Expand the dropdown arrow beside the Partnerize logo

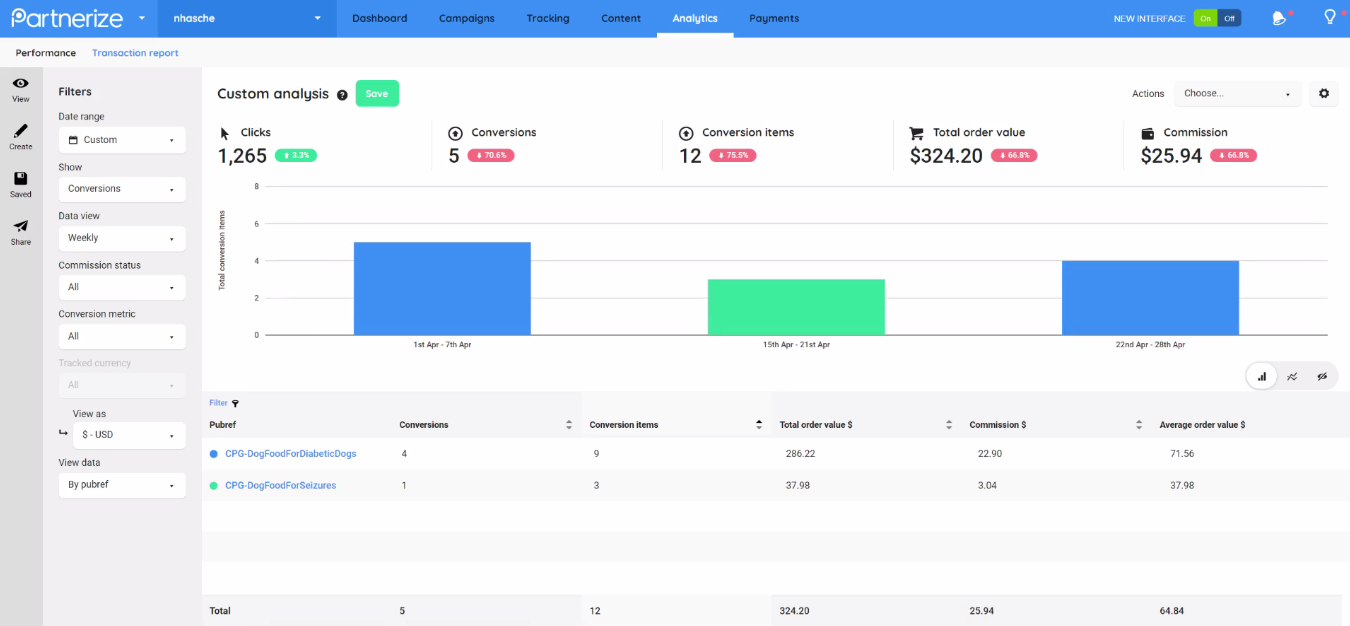[x=142, y=18]
